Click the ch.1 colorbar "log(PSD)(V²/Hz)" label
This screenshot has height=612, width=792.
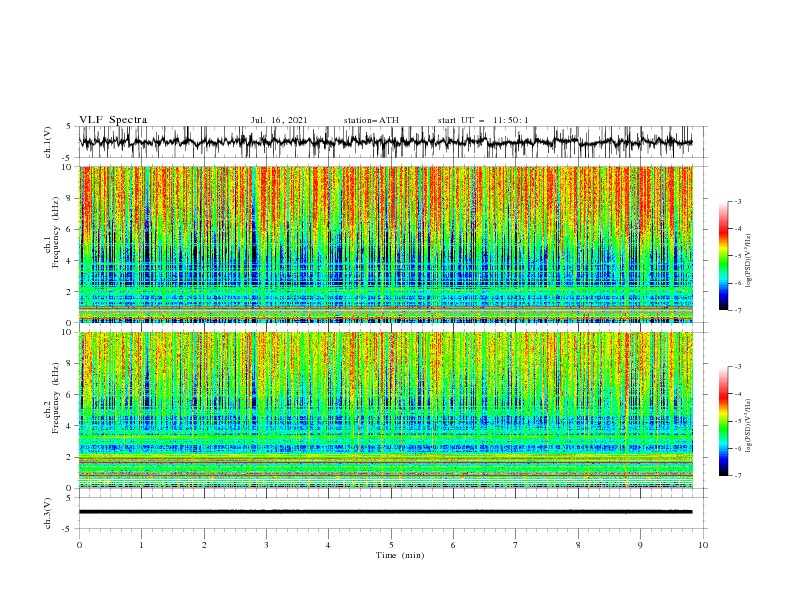[x=749, y=261]
